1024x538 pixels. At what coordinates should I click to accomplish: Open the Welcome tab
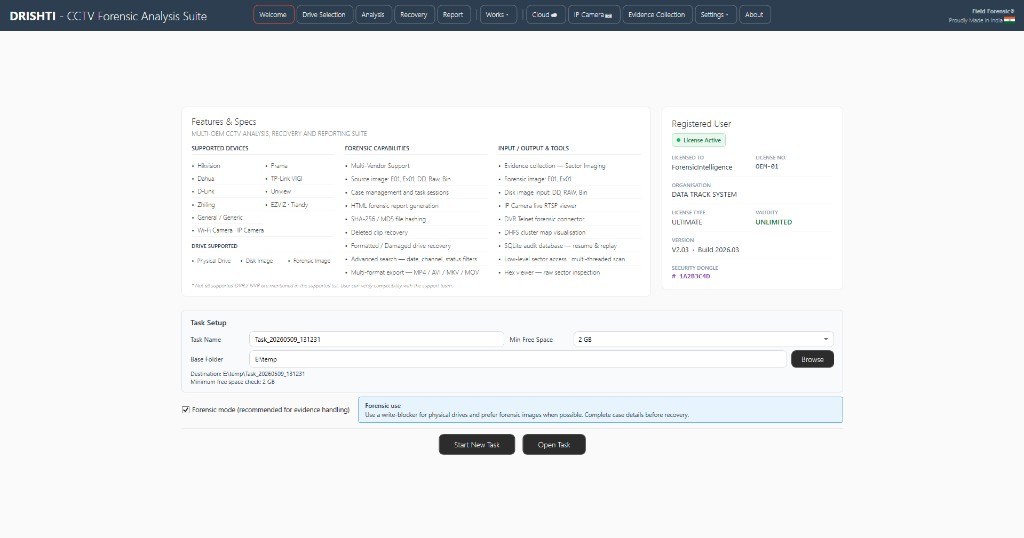click(273, 14)
